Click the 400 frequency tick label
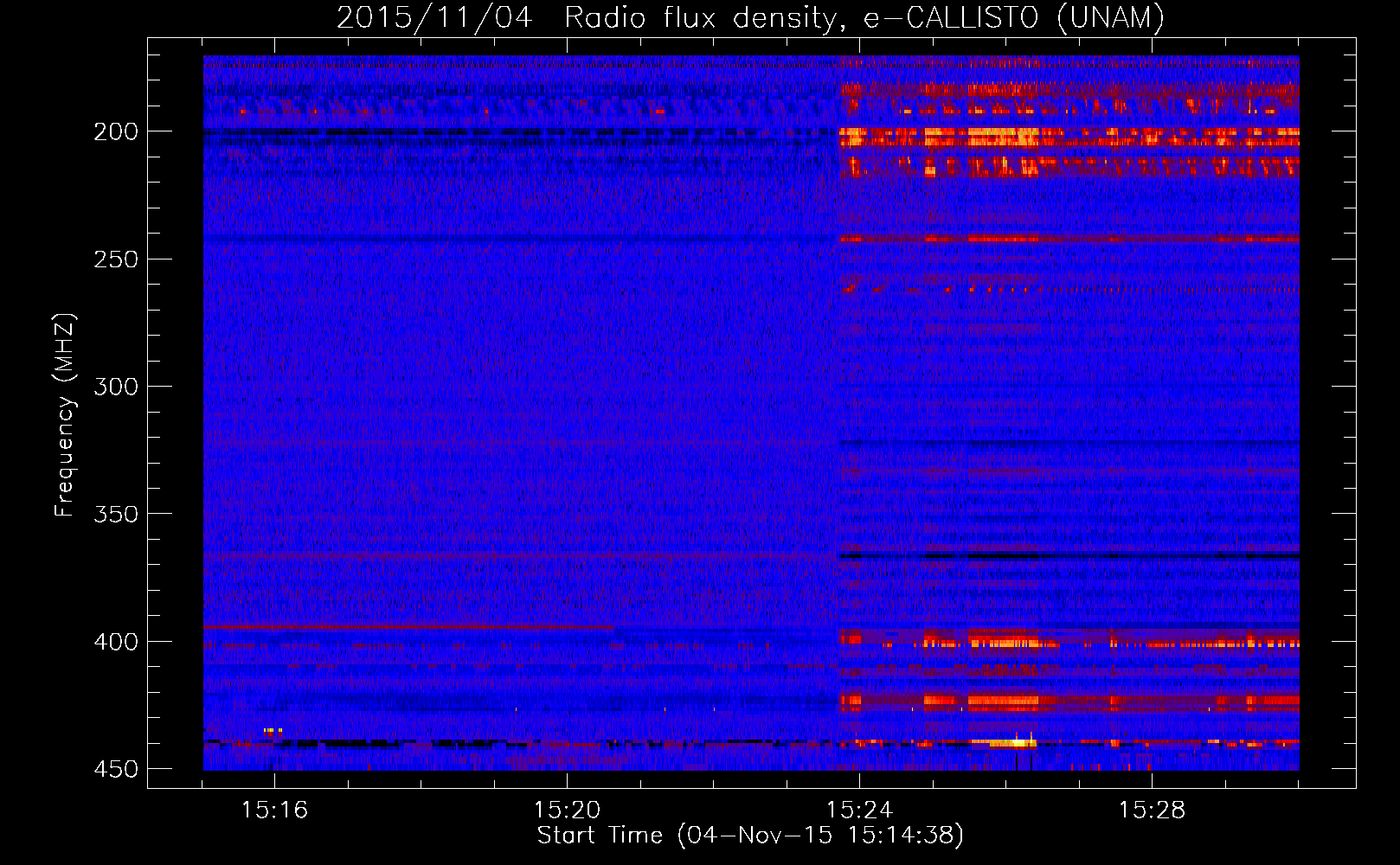The height and width of the screenshot is (865, 1400). (x=116, y=642)
